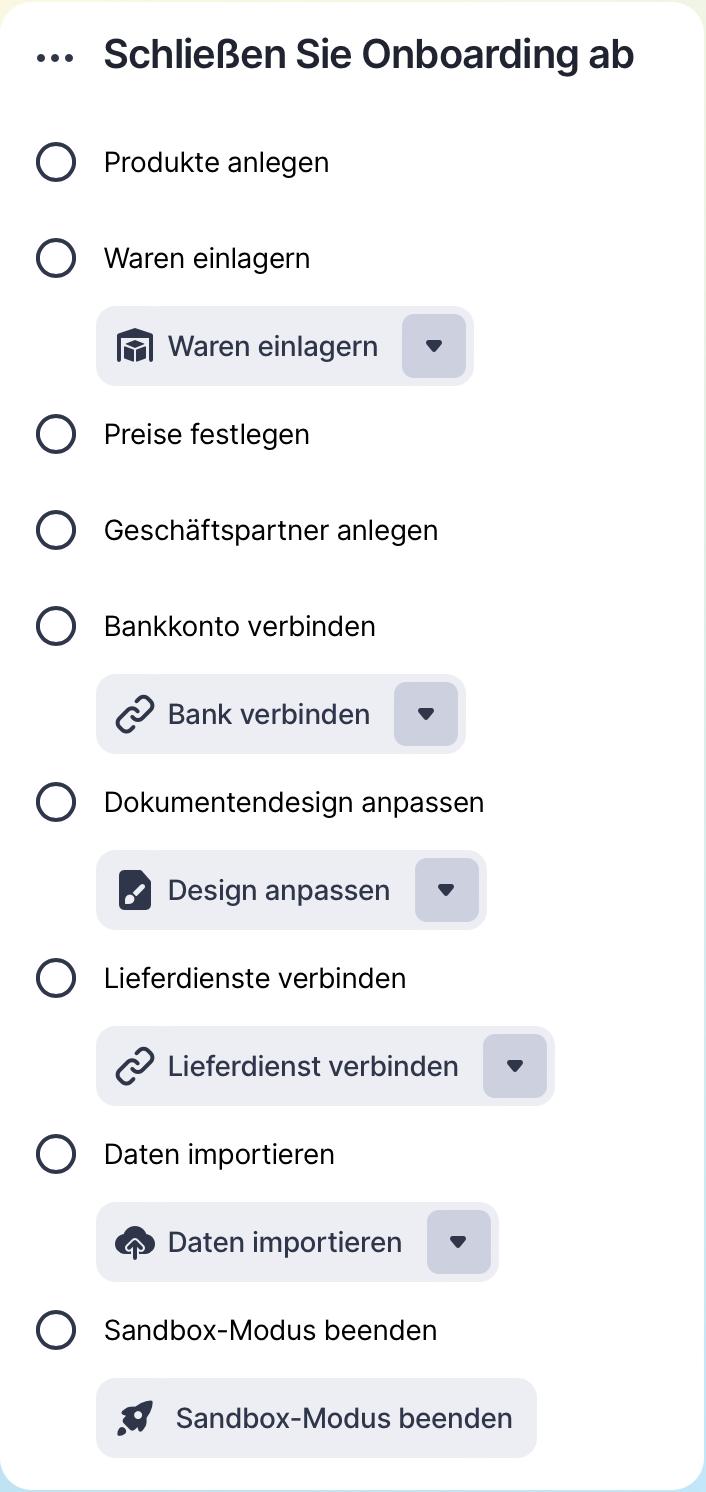Image resolution: width=706 pixels, height=1492 pixels.
Task: Click the link icon beside Lieferdienst verbinden
Action: pos(135,1067)
